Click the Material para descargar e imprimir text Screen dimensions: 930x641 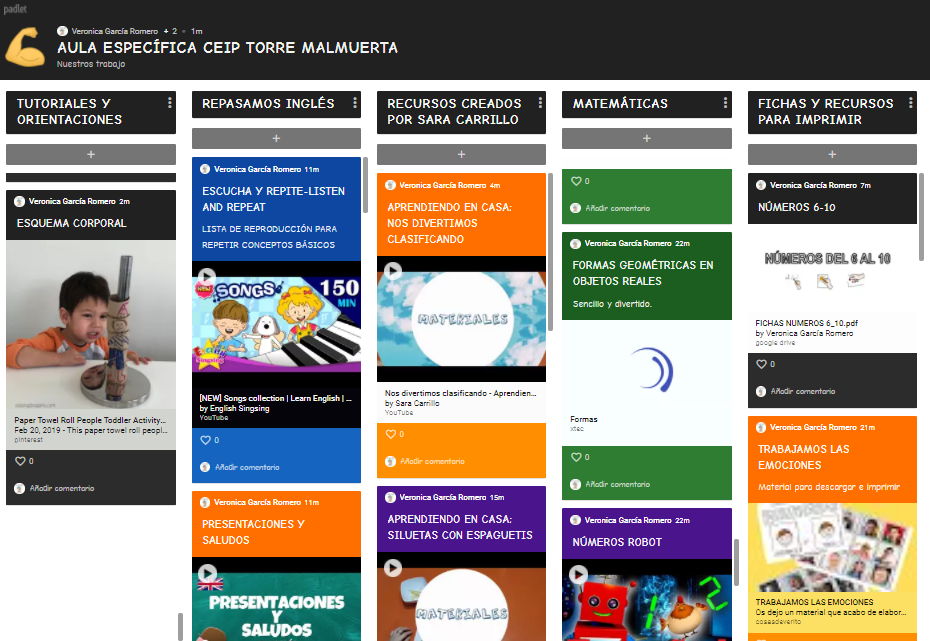point(829,487)
